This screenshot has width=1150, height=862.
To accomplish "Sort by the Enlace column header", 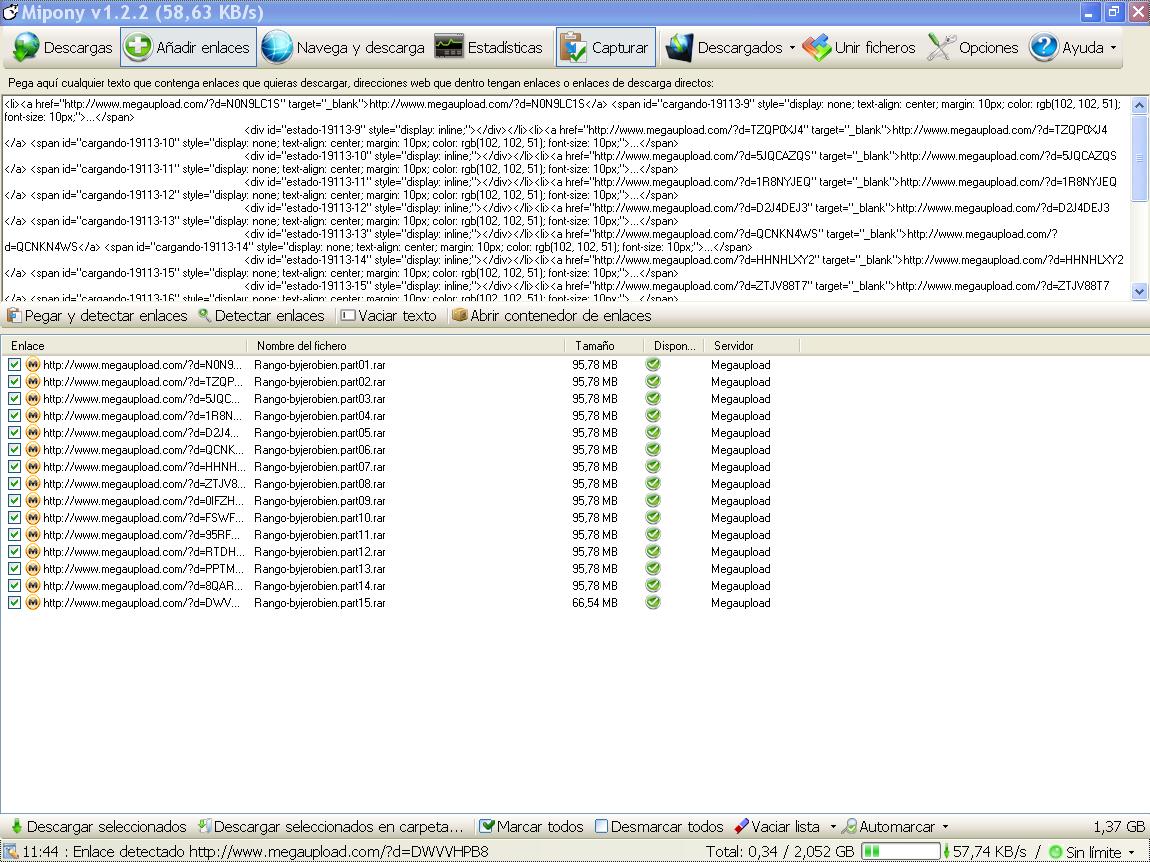I will tap(123, 346).
